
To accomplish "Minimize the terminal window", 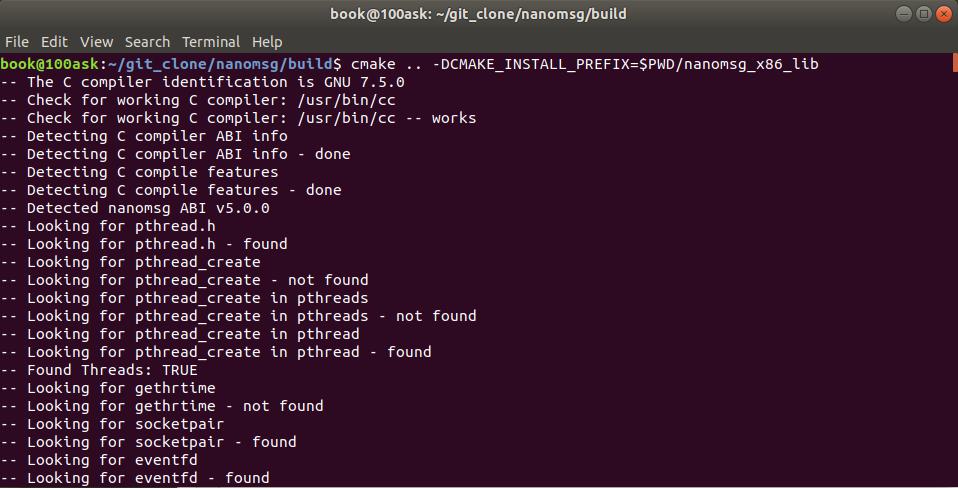I will [x=904, y=13].
